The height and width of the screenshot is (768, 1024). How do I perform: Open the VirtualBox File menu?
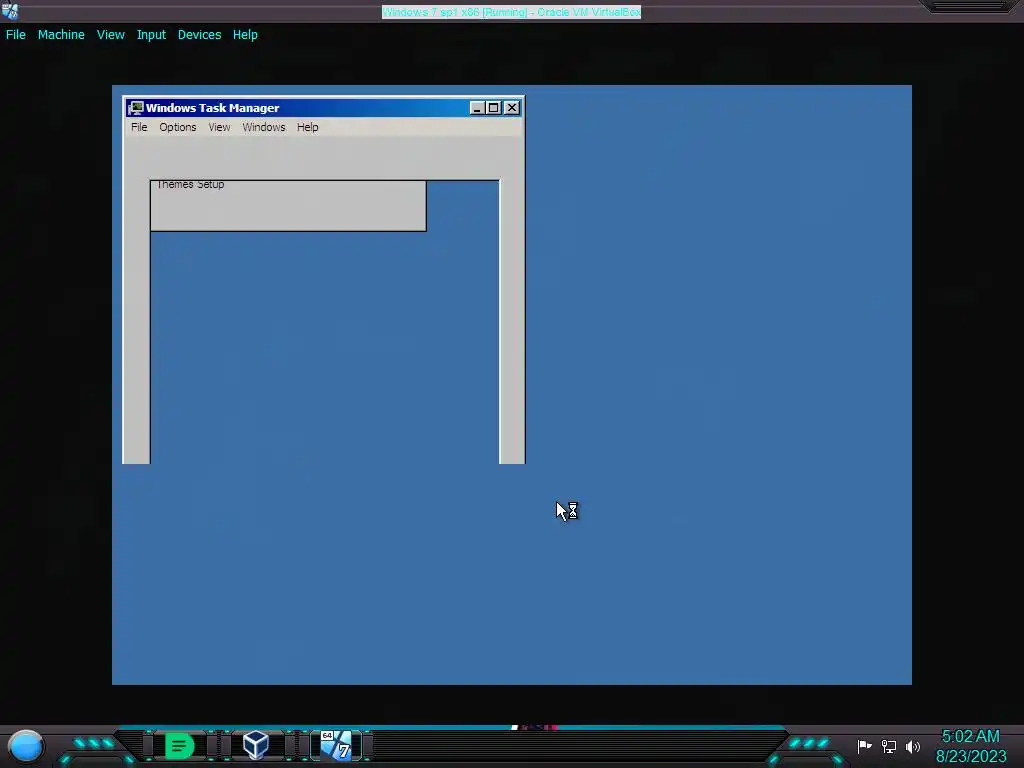coord(16,35)
